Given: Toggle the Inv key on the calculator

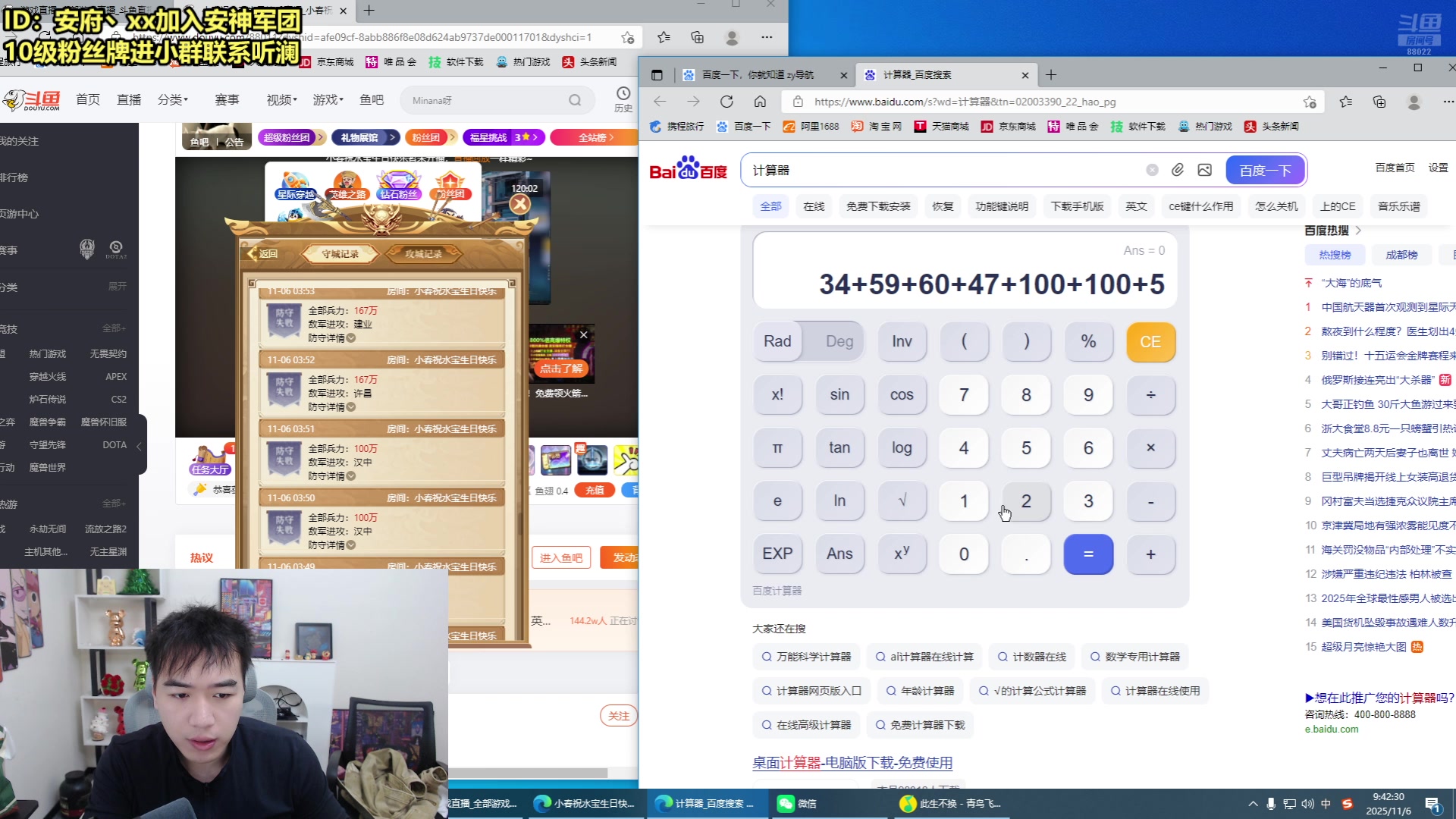Looking at the screenshot, I should pyautogui.click(x=902, y=341).
